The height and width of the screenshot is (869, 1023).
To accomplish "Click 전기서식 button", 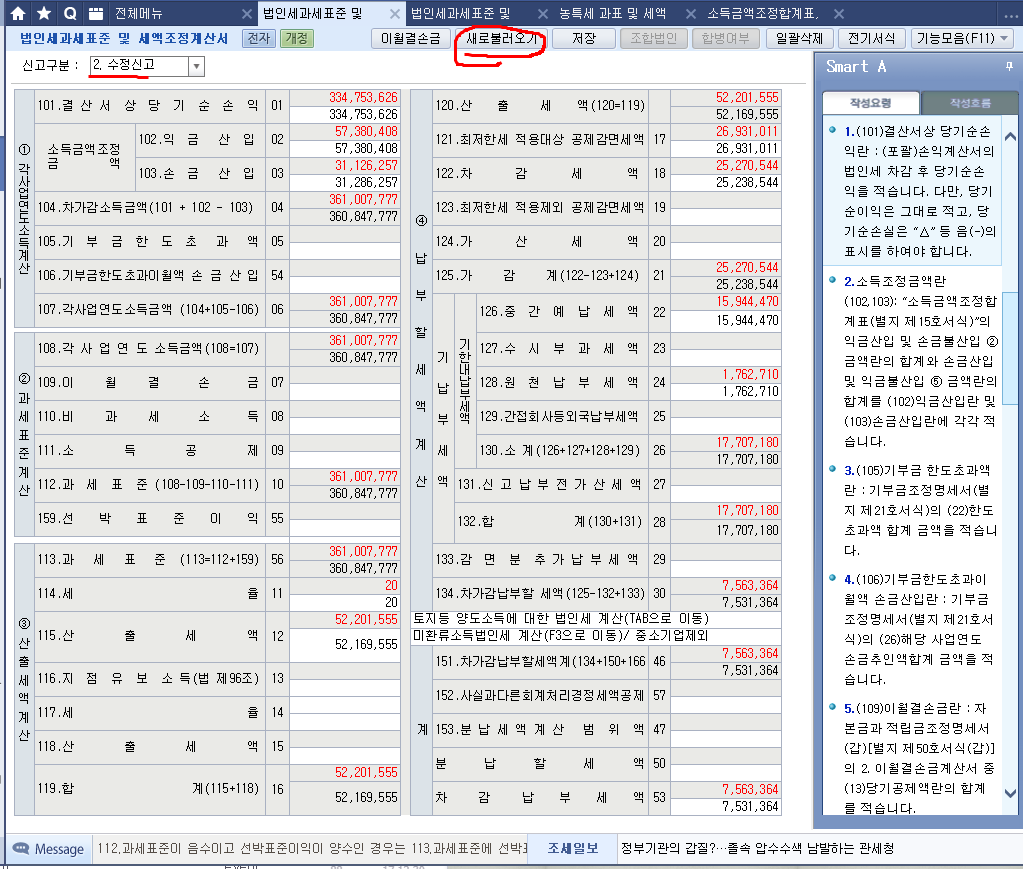I will tap(871, 38).
